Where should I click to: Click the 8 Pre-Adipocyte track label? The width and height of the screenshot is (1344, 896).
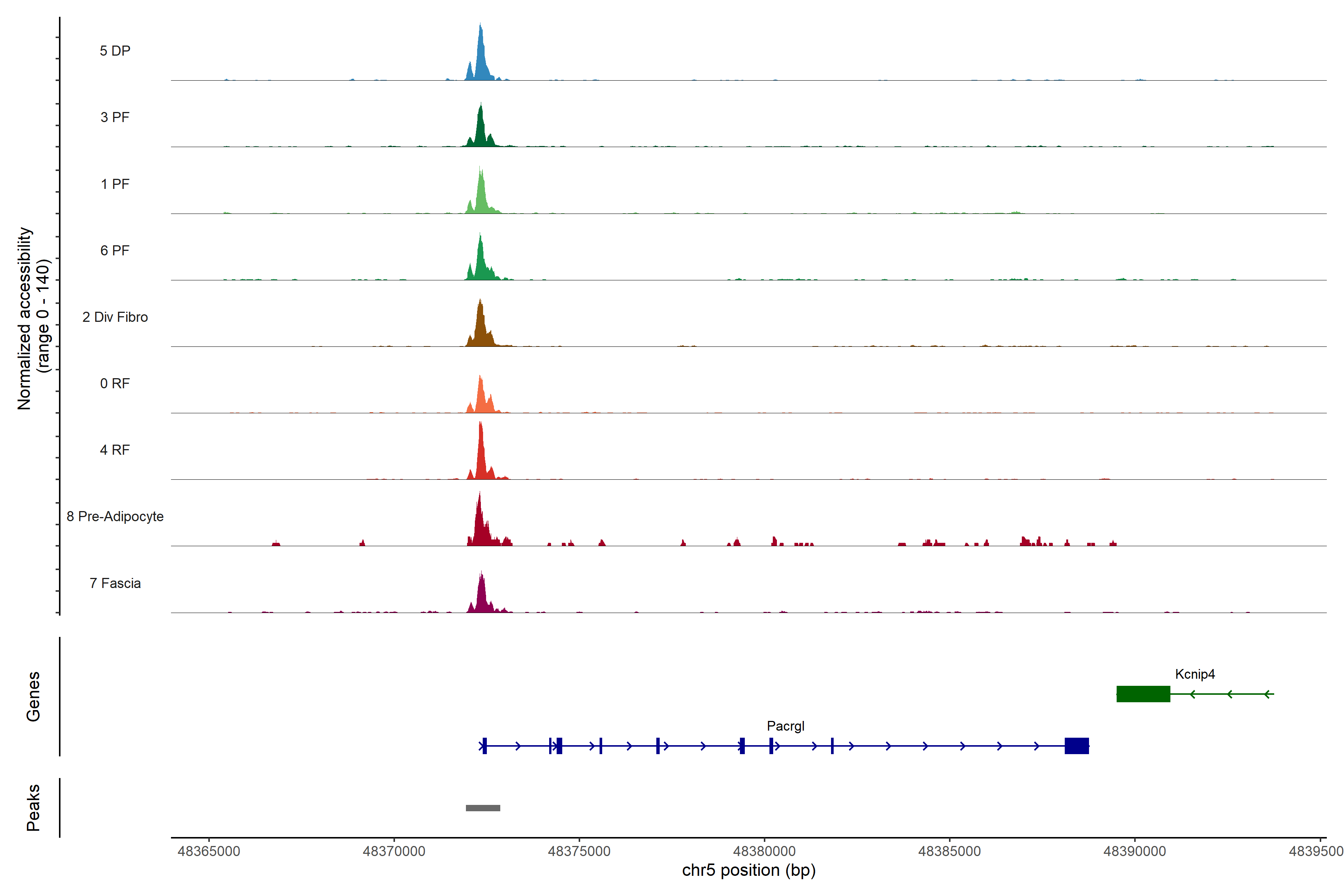(x=115, y=517)
